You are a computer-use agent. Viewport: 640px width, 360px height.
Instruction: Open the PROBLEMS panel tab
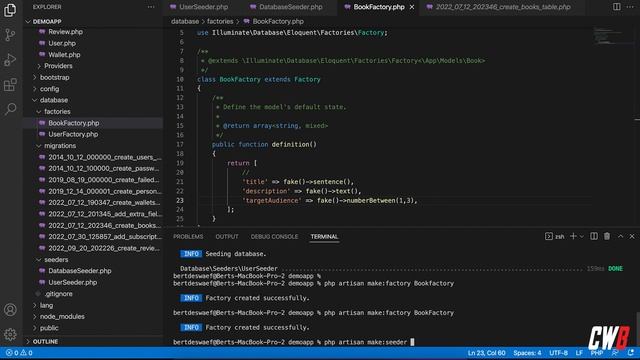pos(188,237)
